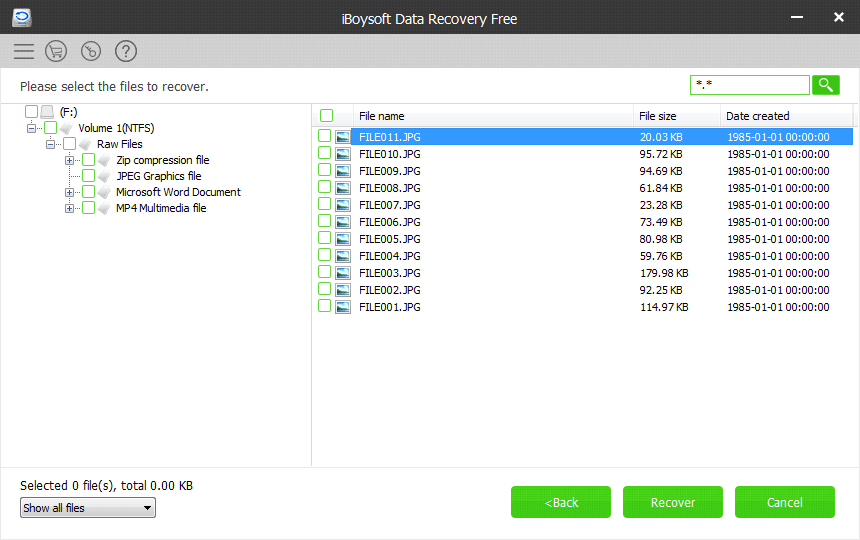Click the folder icon beside Microsoft Word Document
Image resolution: width=860 pixels, height=540 pixels.
point(104,192)
